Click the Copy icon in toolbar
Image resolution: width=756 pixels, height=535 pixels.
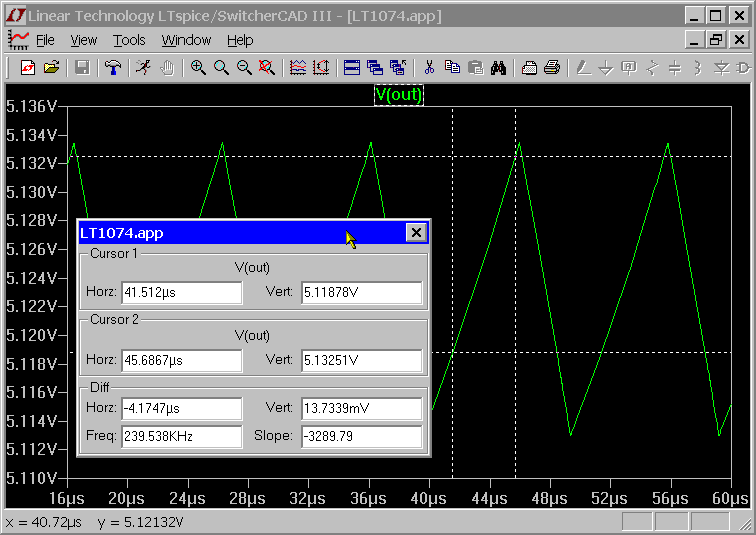click(x=452, y=67)
